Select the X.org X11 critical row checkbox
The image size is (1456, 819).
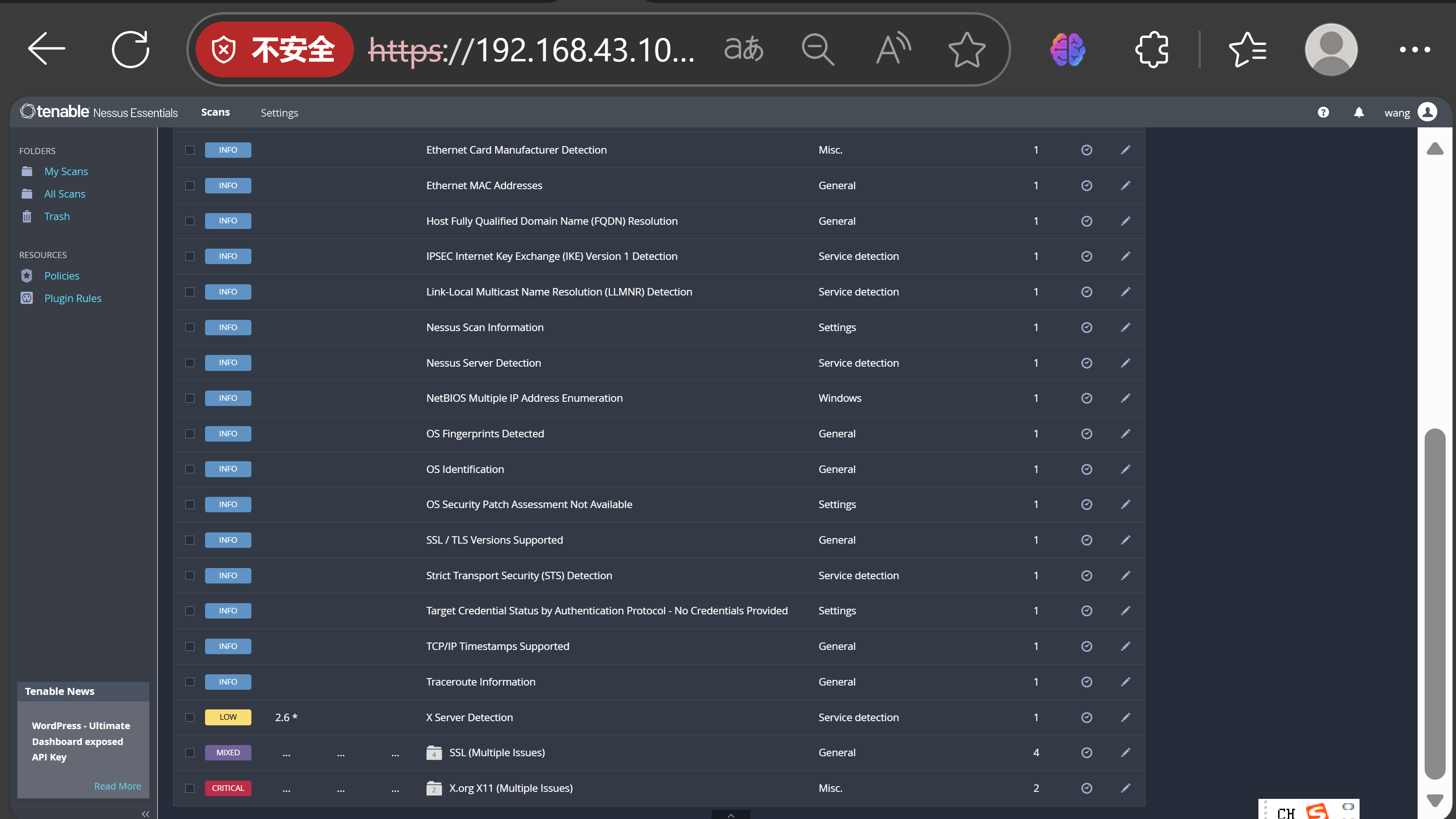[190, 788]
